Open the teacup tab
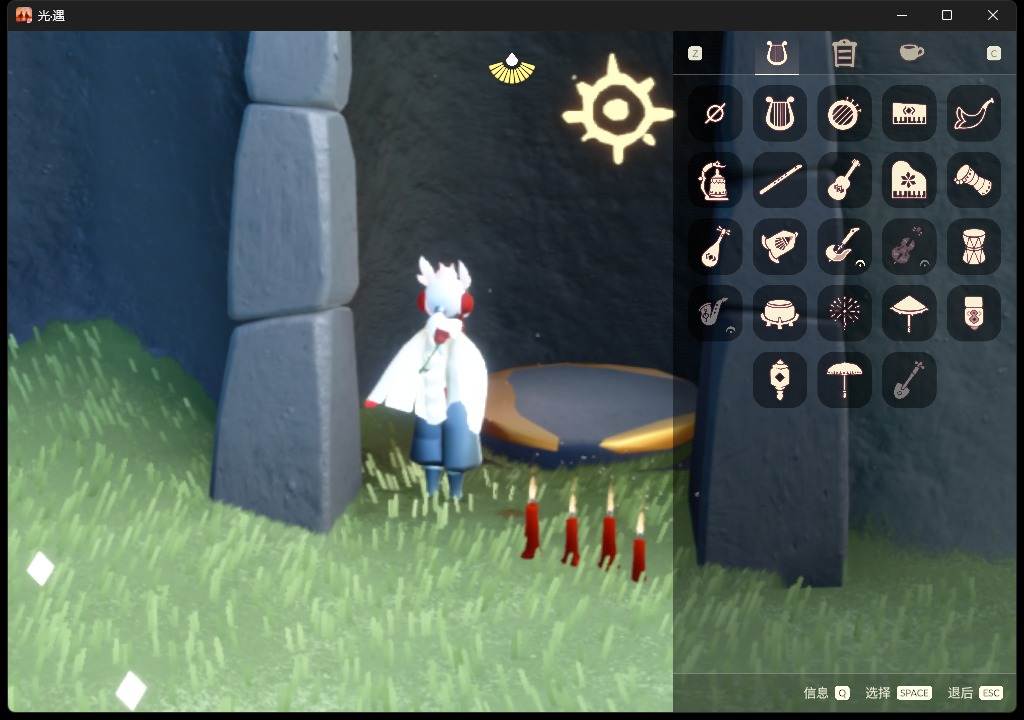1024x720 pixels. (x=912, y=52)
